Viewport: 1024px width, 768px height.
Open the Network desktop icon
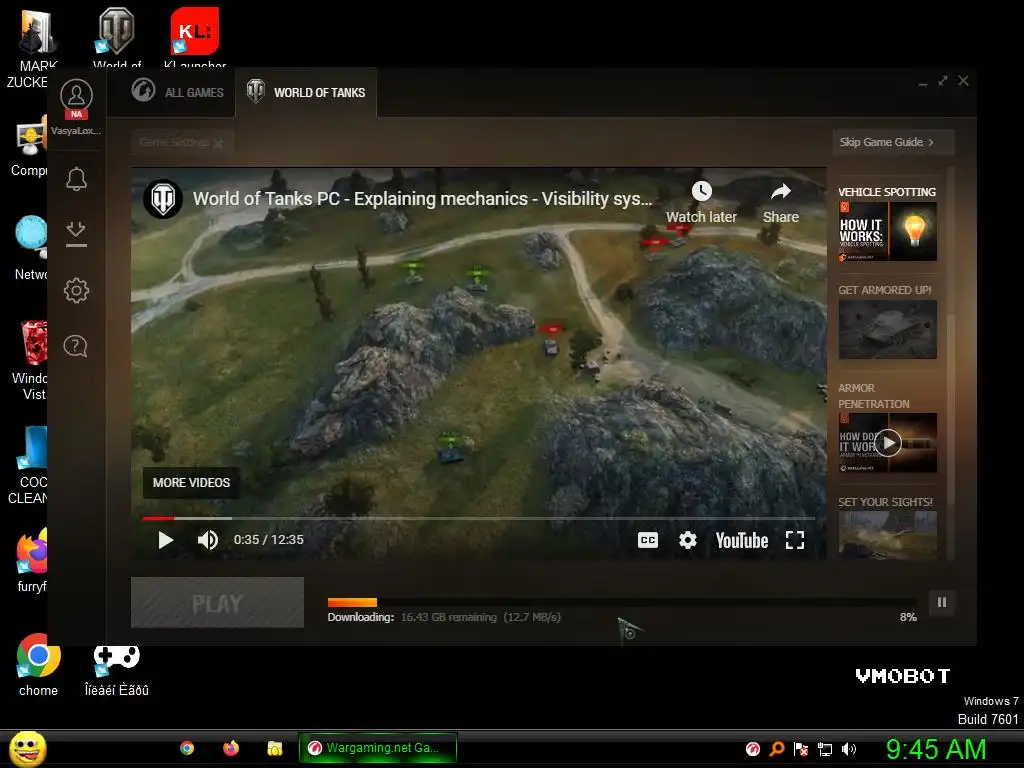tap(30, 248)
